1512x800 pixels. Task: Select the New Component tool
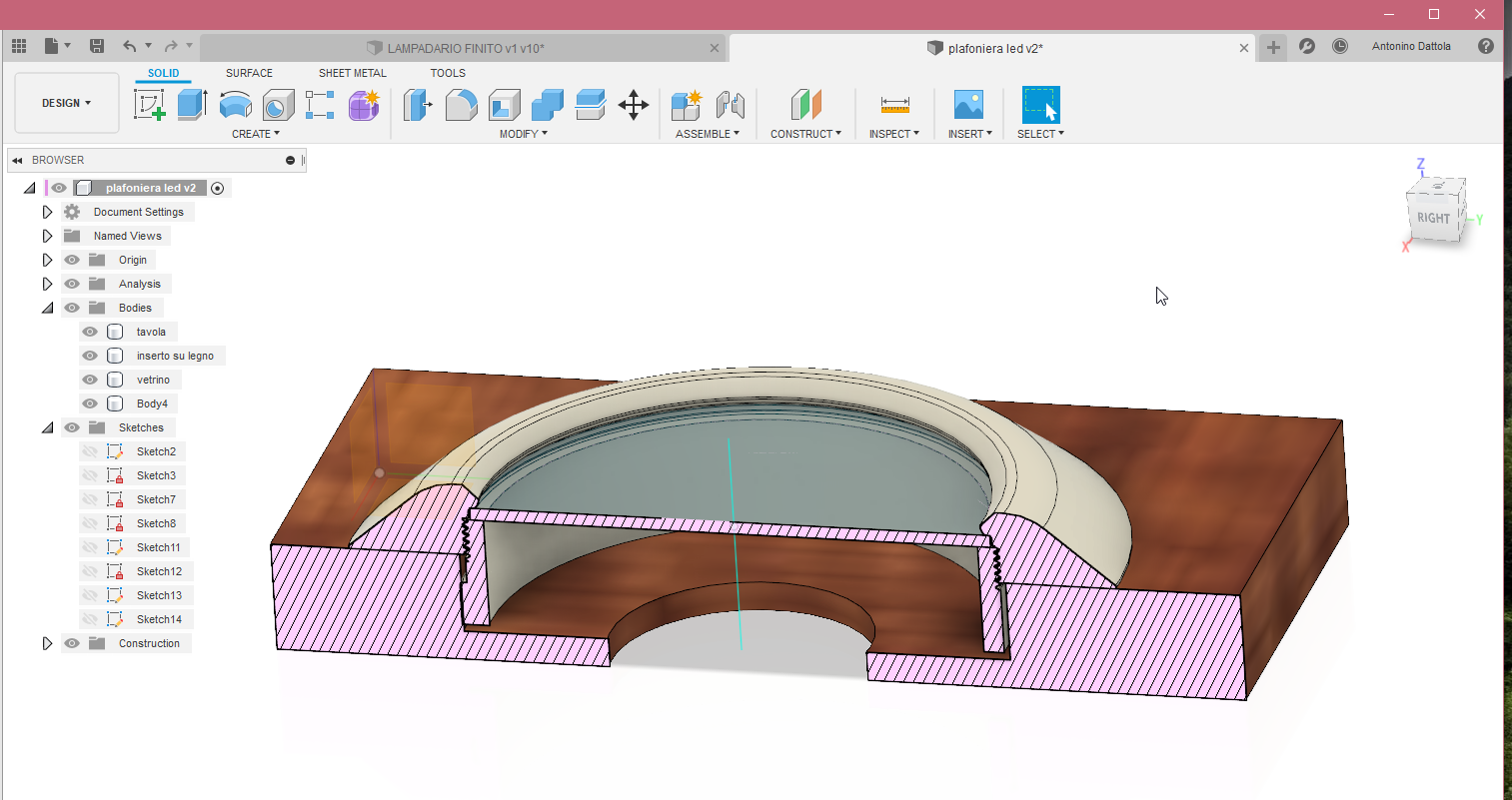(x=687, y=104)
